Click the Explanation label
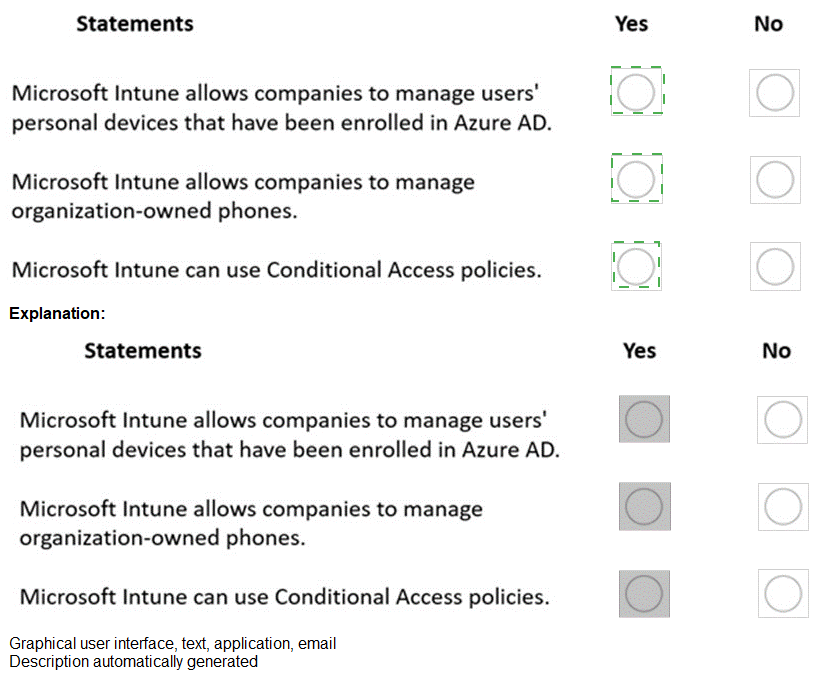The width and height of the screenshot is (826, 685). pos(57,314)
